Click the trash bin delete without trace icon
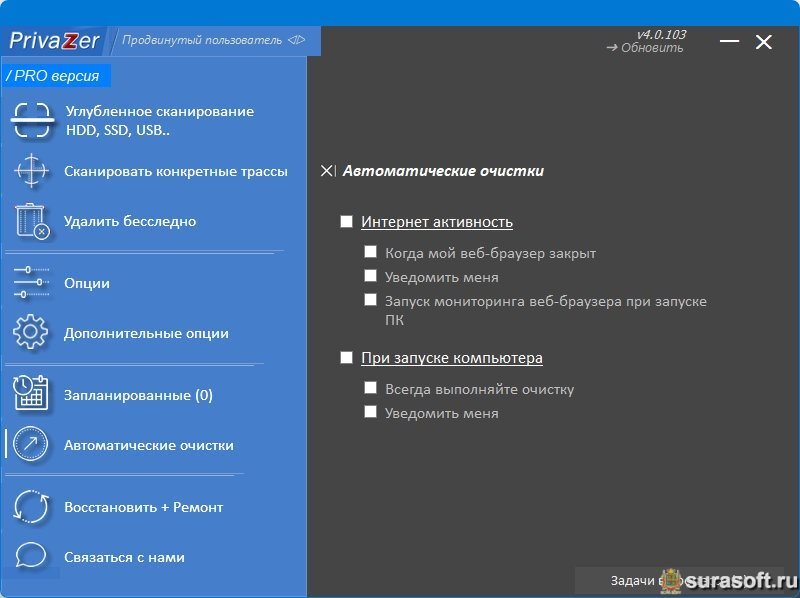This screenshot has height=598, width=800. coord(32,221)
